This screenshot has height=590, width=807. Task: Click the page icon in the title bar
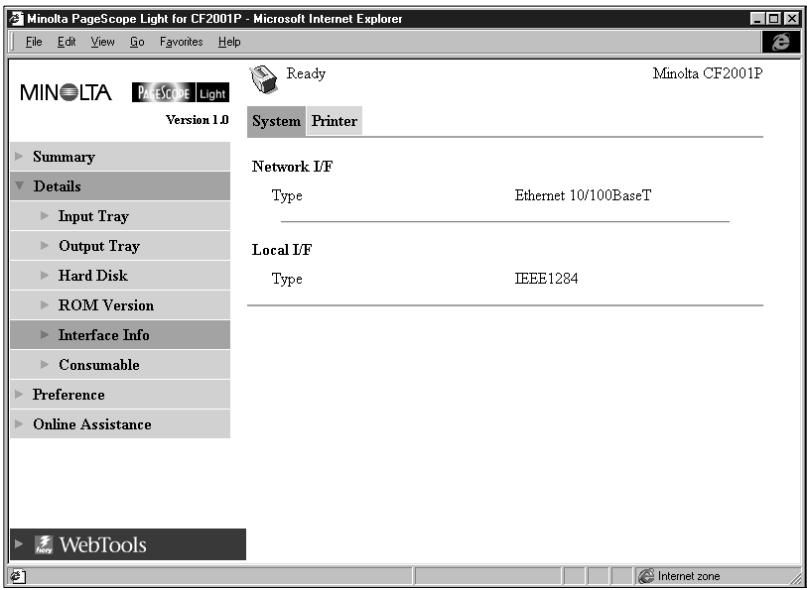tap(17, 19)
